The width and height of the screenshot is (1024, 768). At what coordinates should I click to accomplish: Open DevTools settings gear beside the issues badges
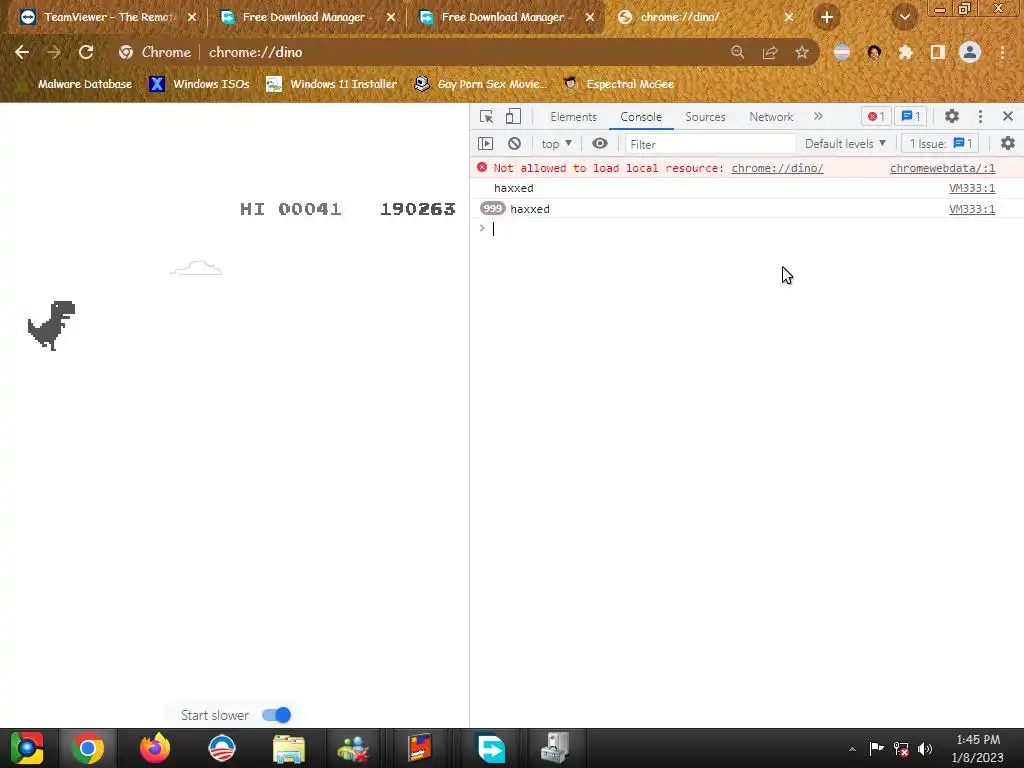952,116
